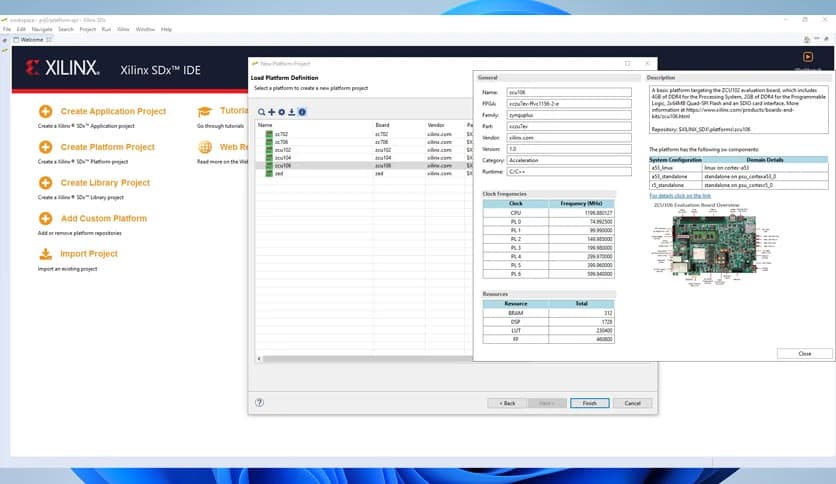836x484 pixels.
Task: Click the LUT row in Resources table
Action: [x=548, y=330]
